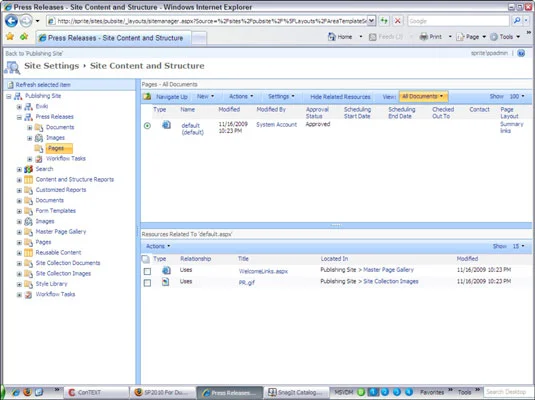Check the box next to PR.gif
This screenshot has width=535, height=400.
(147, 283)
